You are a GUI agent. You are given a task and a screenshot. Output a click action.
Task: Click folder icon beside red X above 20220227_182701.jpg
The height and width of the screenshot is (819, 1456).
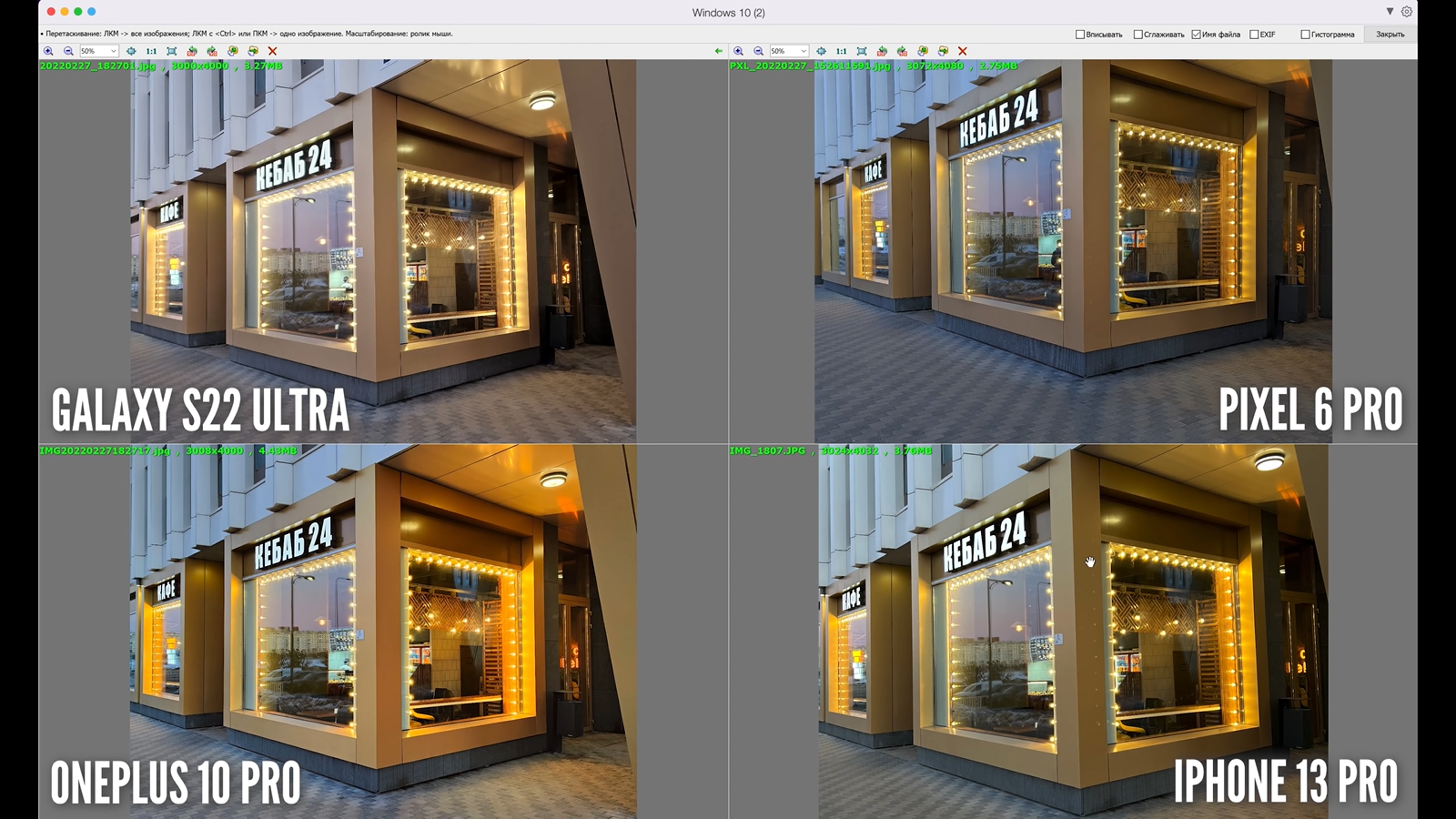coord(253,51)
